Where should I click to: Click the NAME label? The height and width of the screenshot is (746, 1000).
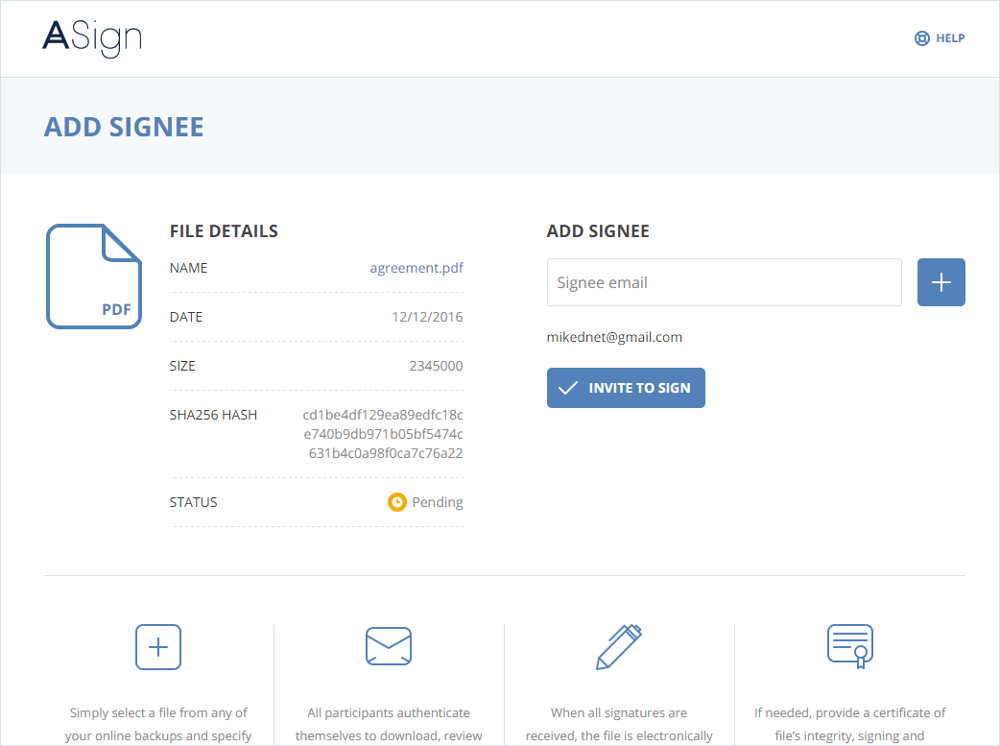click(188, 268)
